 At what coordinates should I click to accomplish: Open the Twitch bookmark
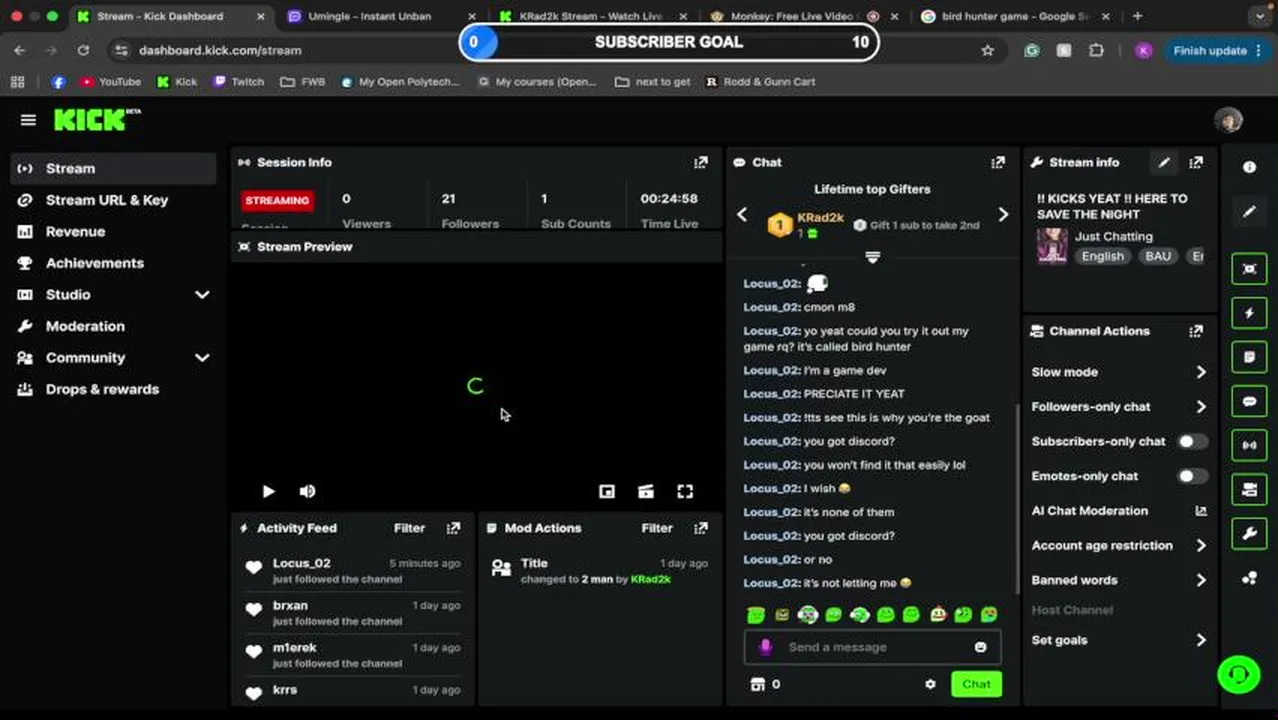coord(239,82)
